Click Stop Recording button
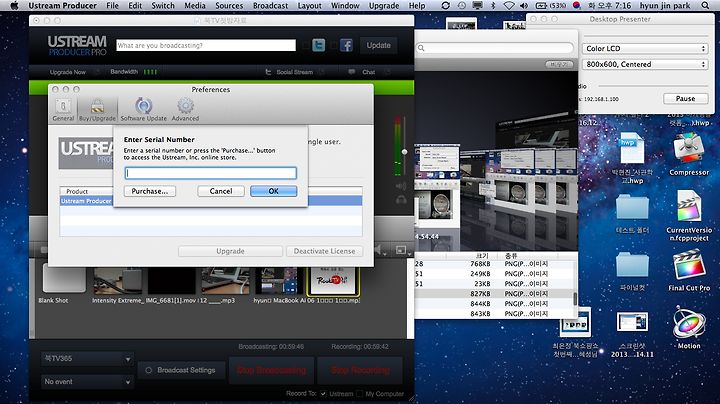This screenshot has width=720, height=404. tap(360, 370)
